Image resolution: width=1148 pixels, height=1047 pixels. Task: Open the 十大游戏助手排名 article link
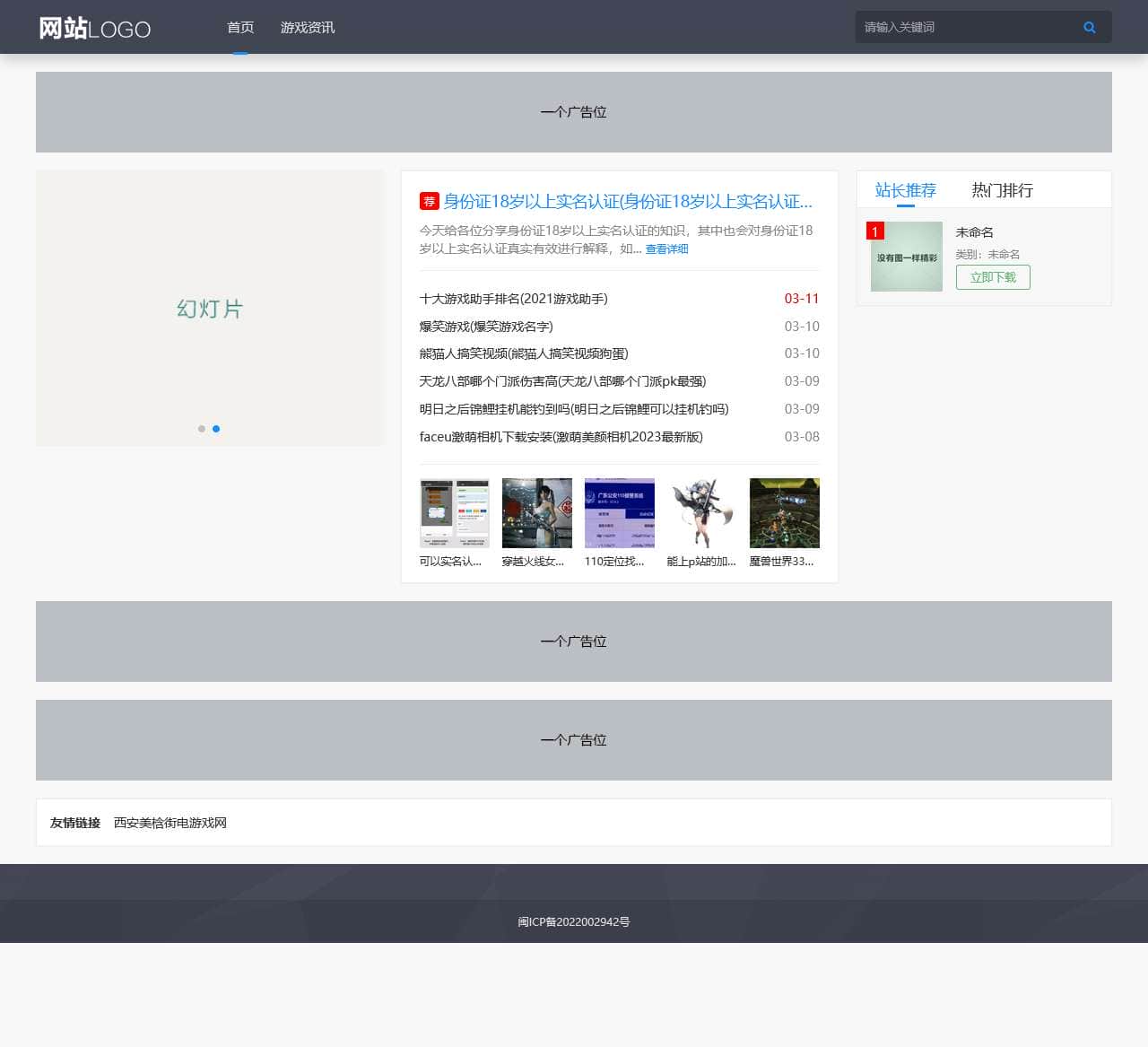click(x=514, y=299)
